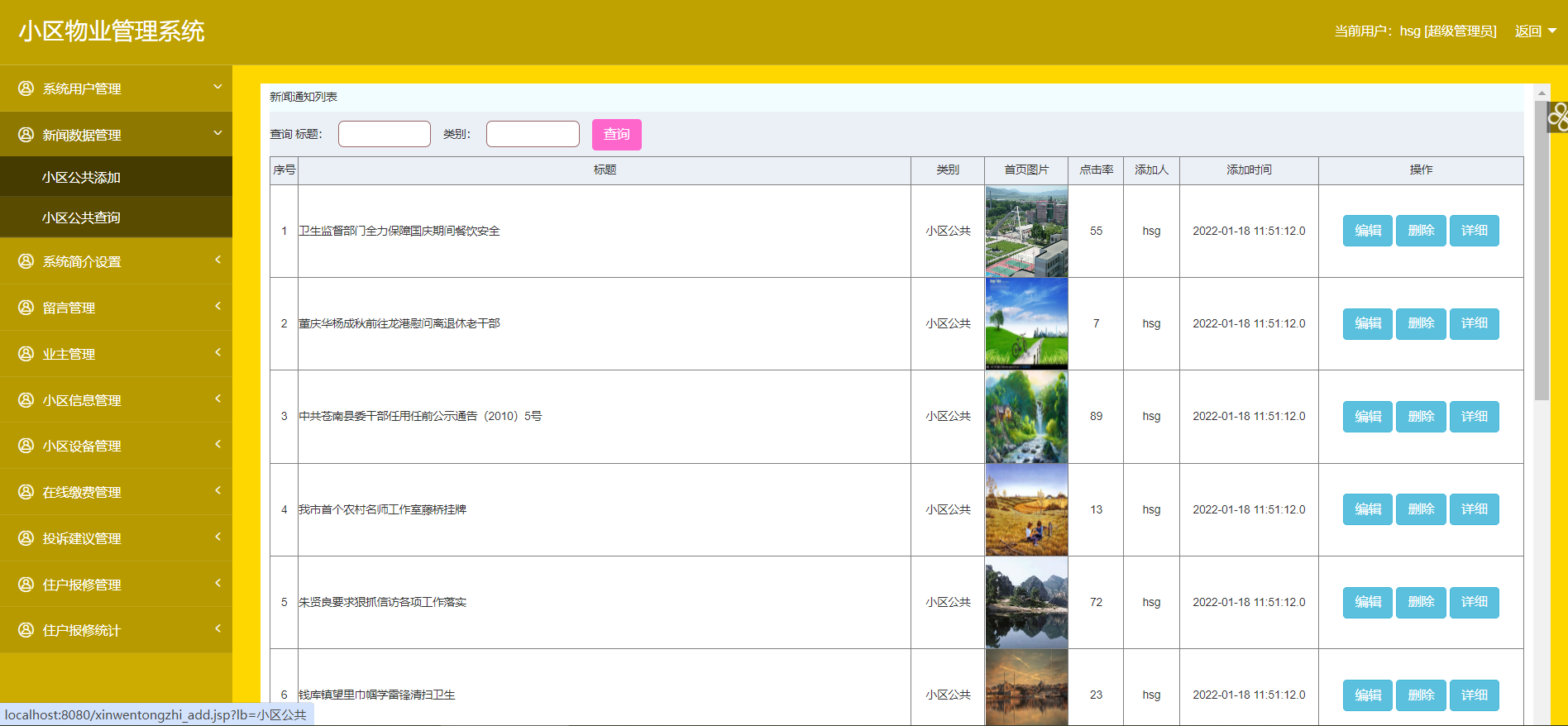
Task: Click the user icon beside 留言管理
Action: pos(26,307)
